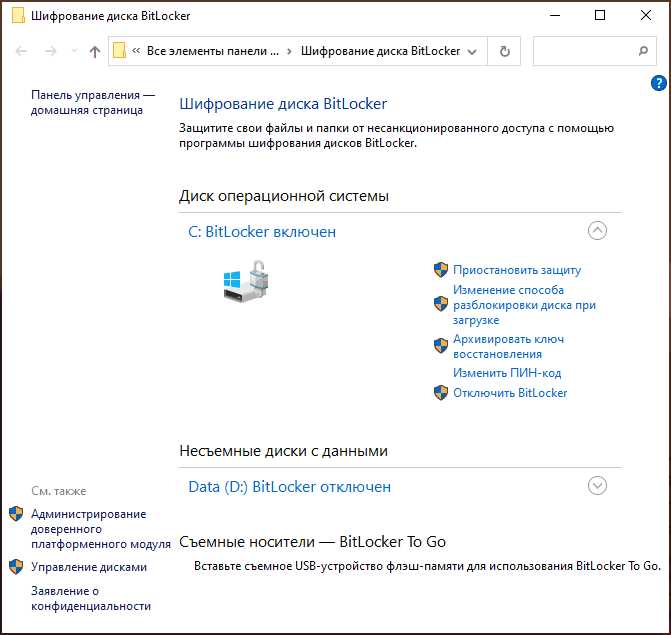Viewport: 671px width, 635px height.
Task: Click 'Шифрование диска BitLocker' breadcrumb segment
Action: coord(380,51)
